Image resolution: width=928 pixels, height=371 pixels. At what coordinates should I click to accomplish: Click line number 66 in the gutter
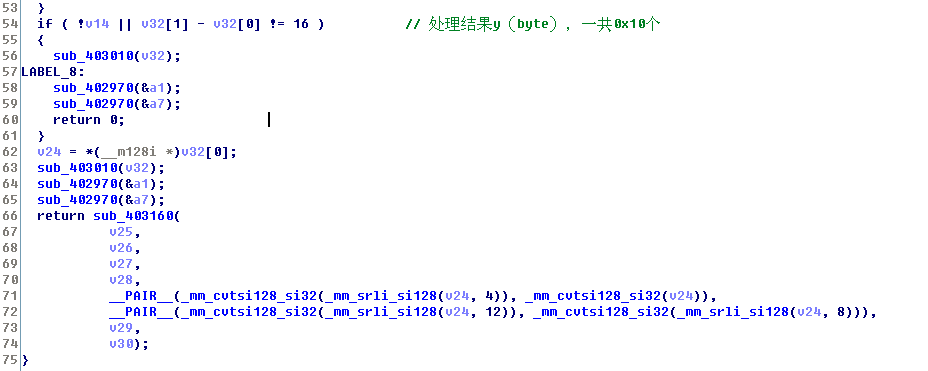(10, 216)
